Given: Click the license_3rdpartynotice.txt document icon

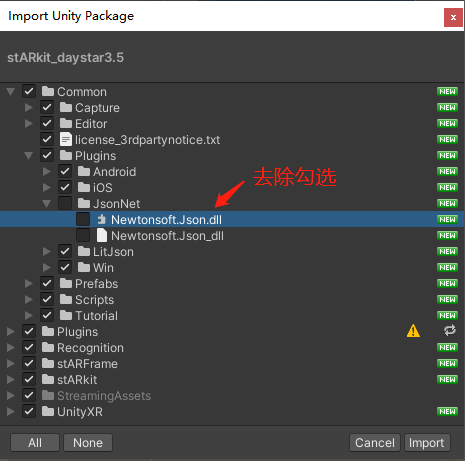Looking at the screenshot, I should click(66, 139).
